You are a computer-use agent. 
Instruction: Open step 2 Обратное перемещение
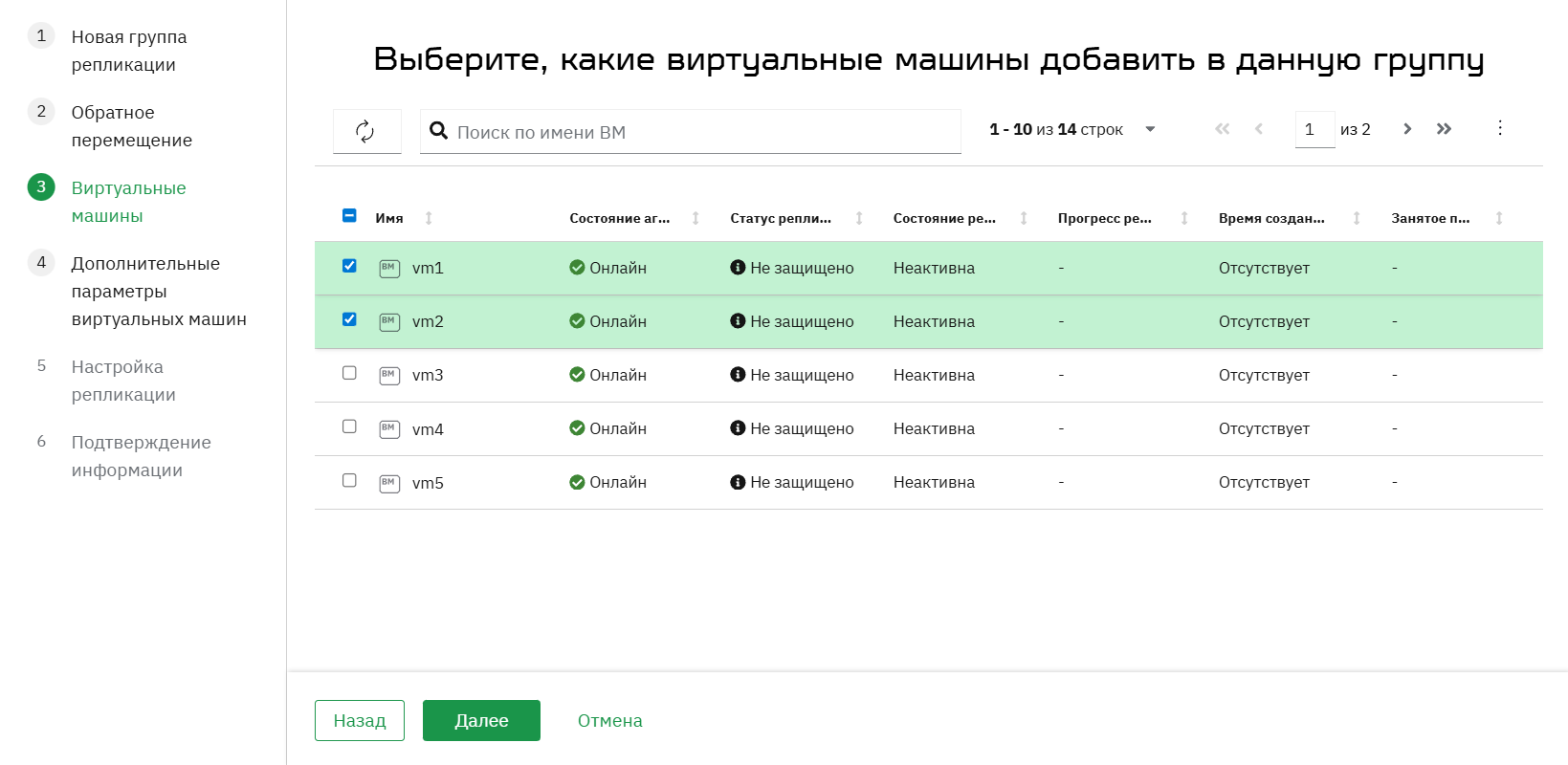(x=132, y=126)
